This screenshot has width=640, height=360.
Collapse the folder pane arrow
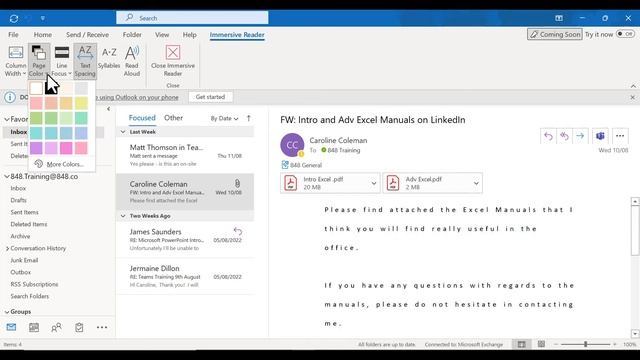(108, 109)
